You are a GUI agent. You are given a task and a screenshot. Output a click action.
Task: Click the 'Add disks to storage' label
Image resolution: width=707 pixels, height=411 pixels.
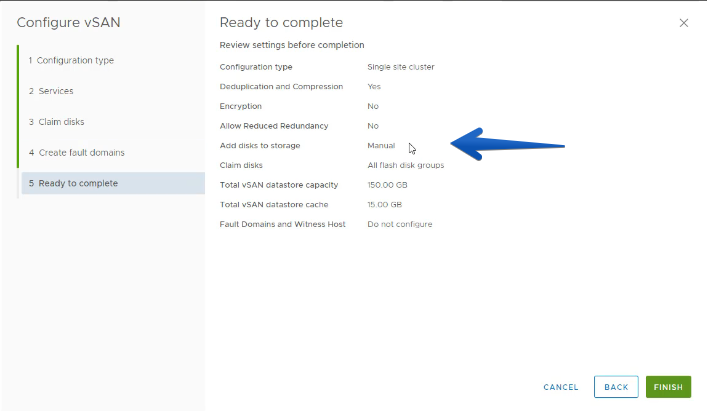point(260,146)
